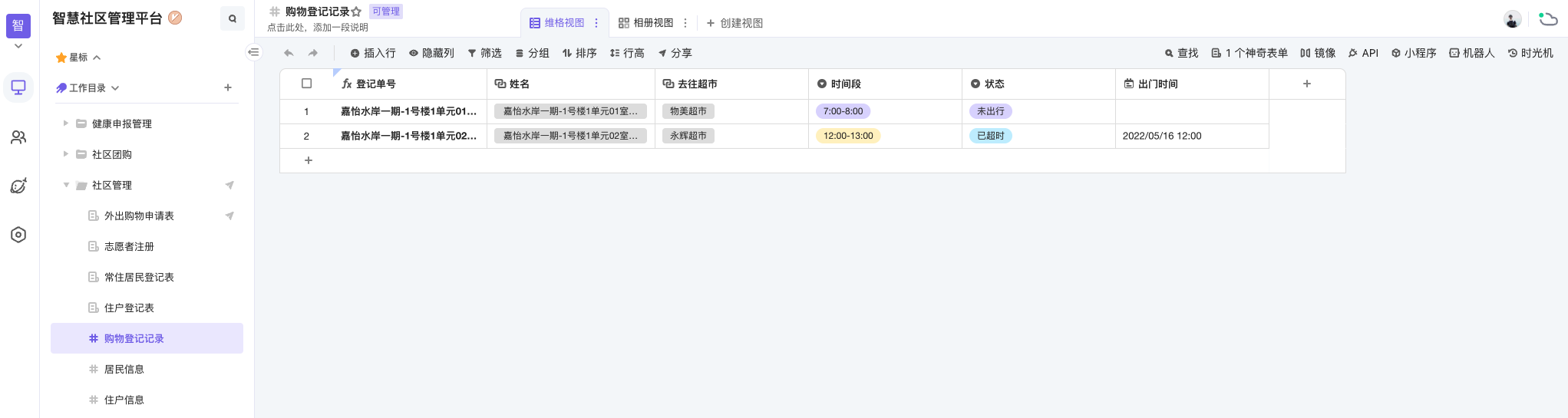Screen dimensions: 1568x418
Task: Expand the 社区团购 folder
Action: 66,154
